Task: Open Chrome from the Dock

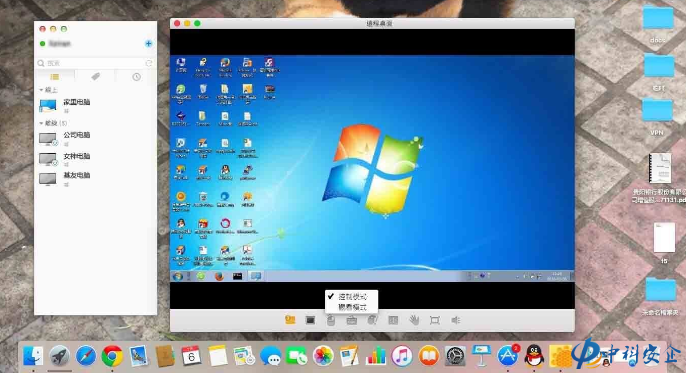Action: (112, 356)
